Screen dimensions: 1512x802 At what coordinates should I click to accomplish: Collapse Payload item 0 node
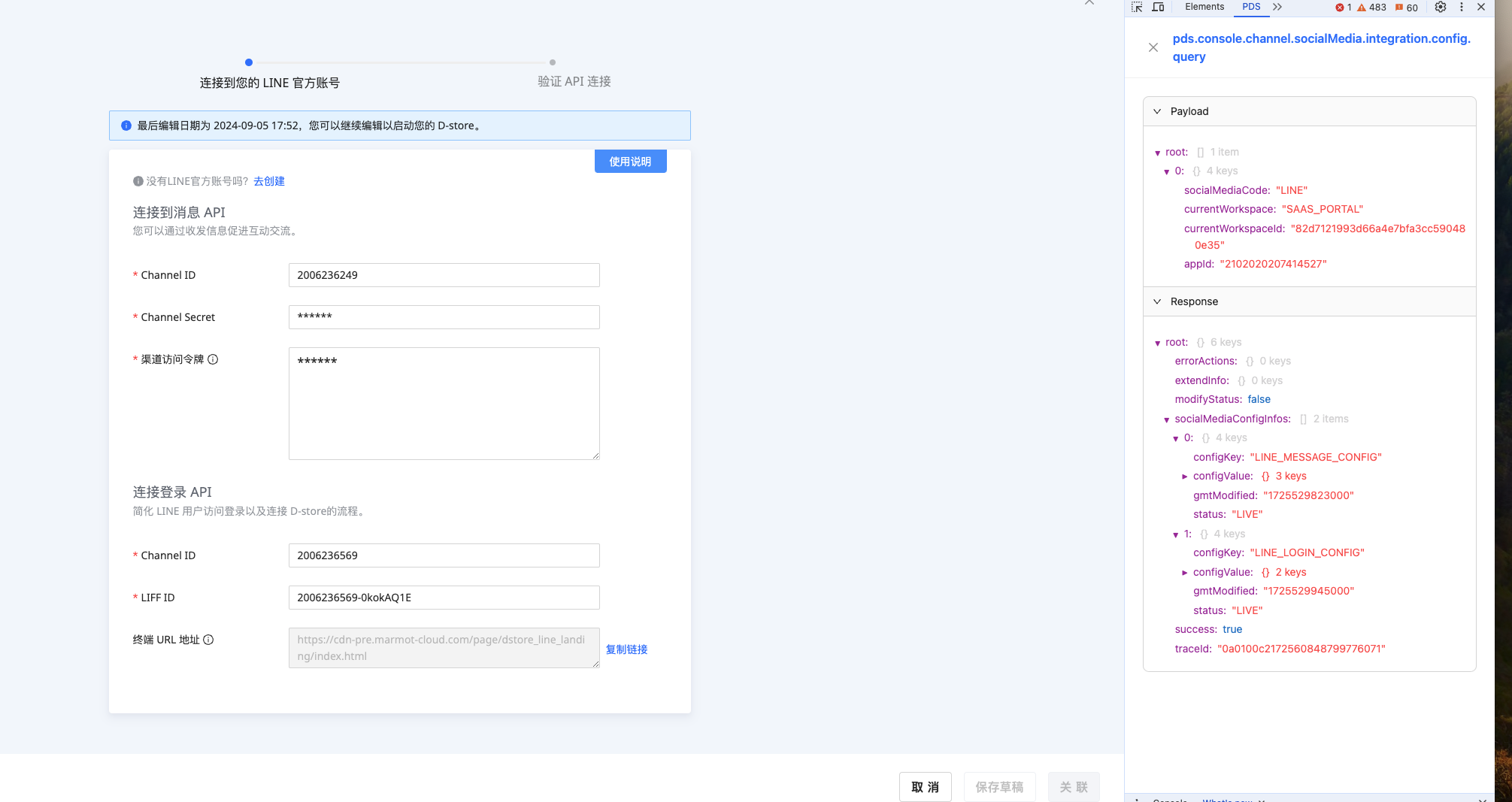(1167, 171)
